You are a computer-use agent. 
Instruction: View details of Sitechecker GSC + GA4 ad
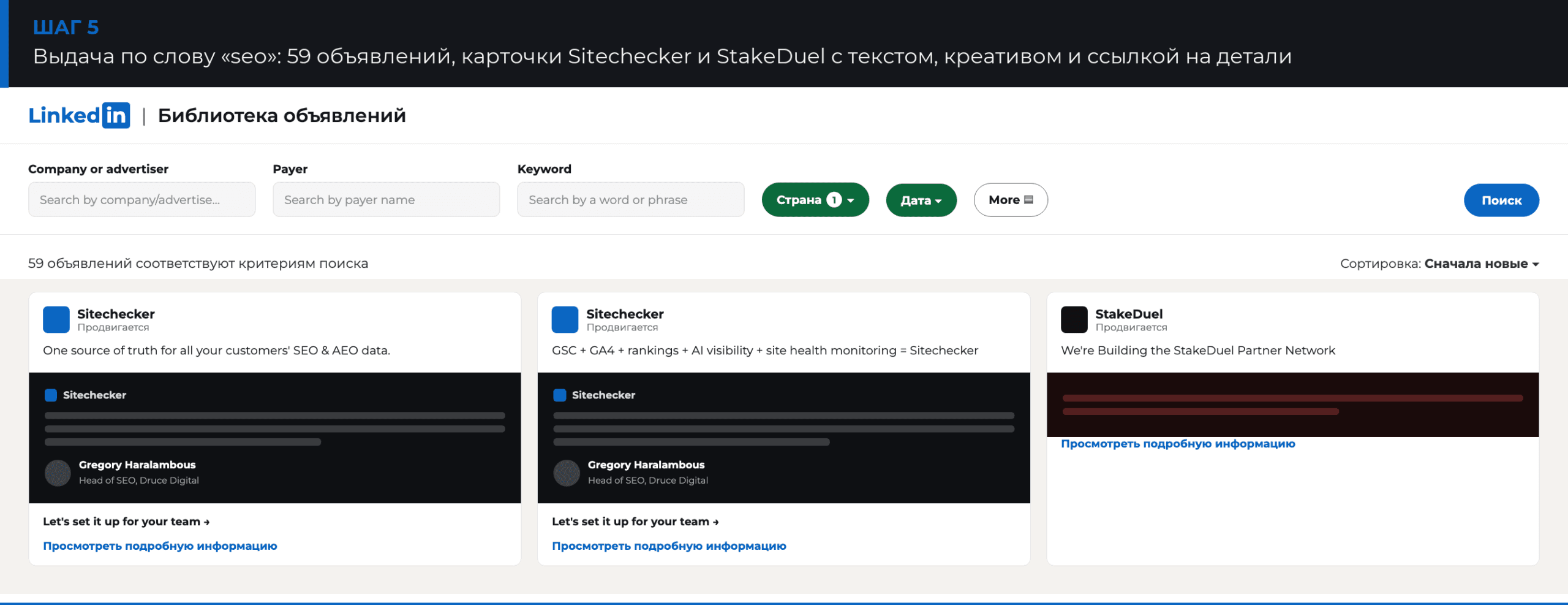point(669,546)
